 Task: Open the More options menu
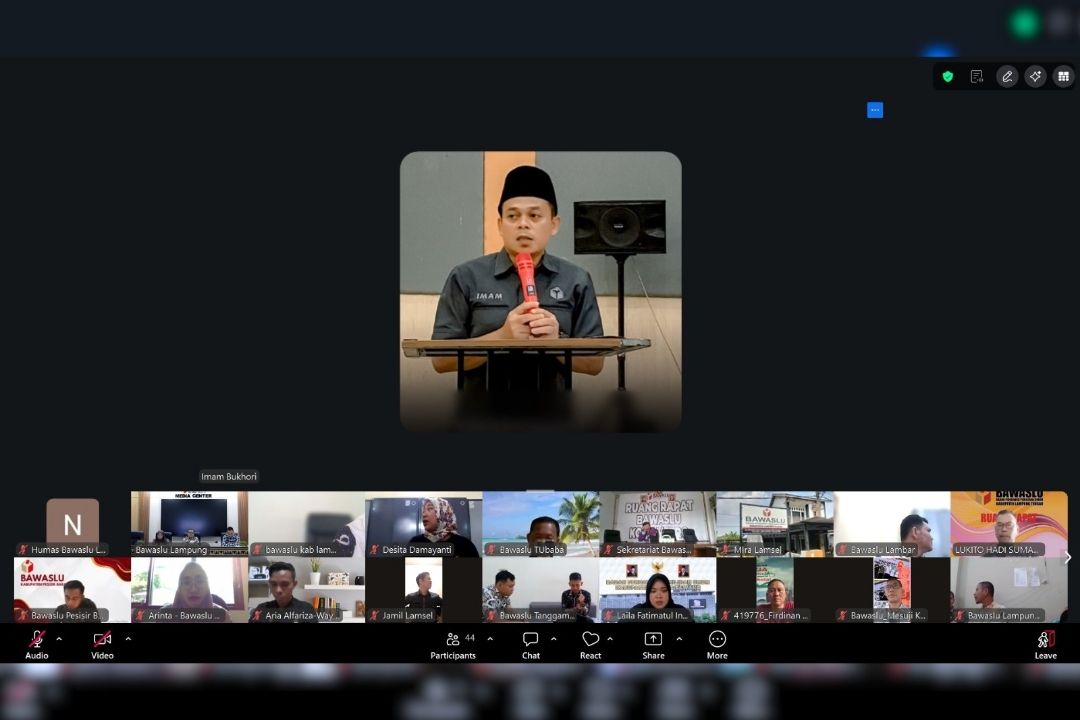pos(717,646)
